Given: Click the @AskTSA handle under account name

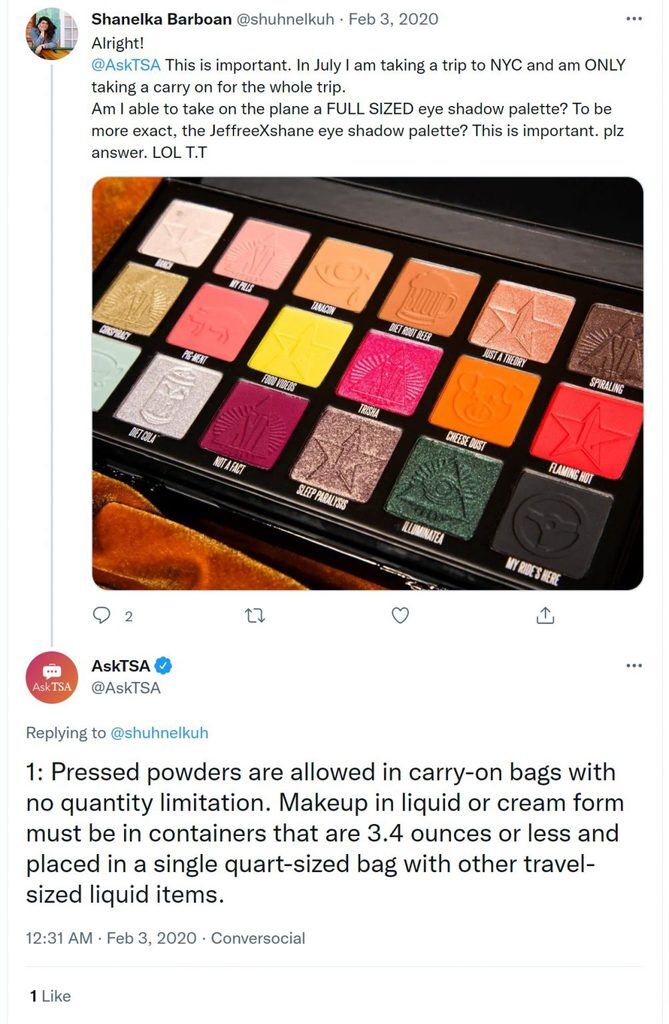Looking at the screenshot, I should pos(126,688).
